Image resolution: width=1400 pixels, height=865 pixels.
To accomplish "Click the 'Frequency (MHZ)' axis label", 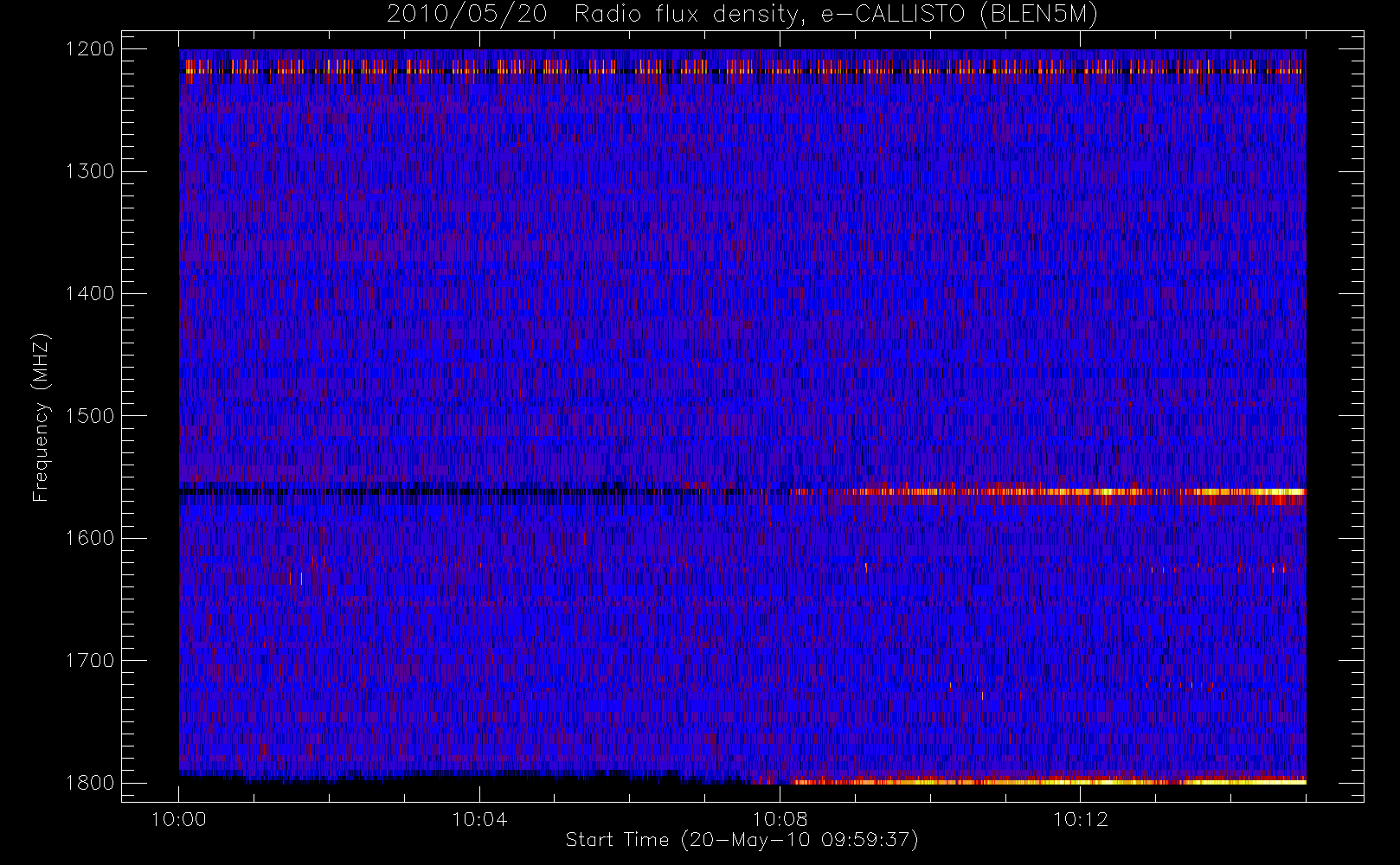I will (41, 417).
